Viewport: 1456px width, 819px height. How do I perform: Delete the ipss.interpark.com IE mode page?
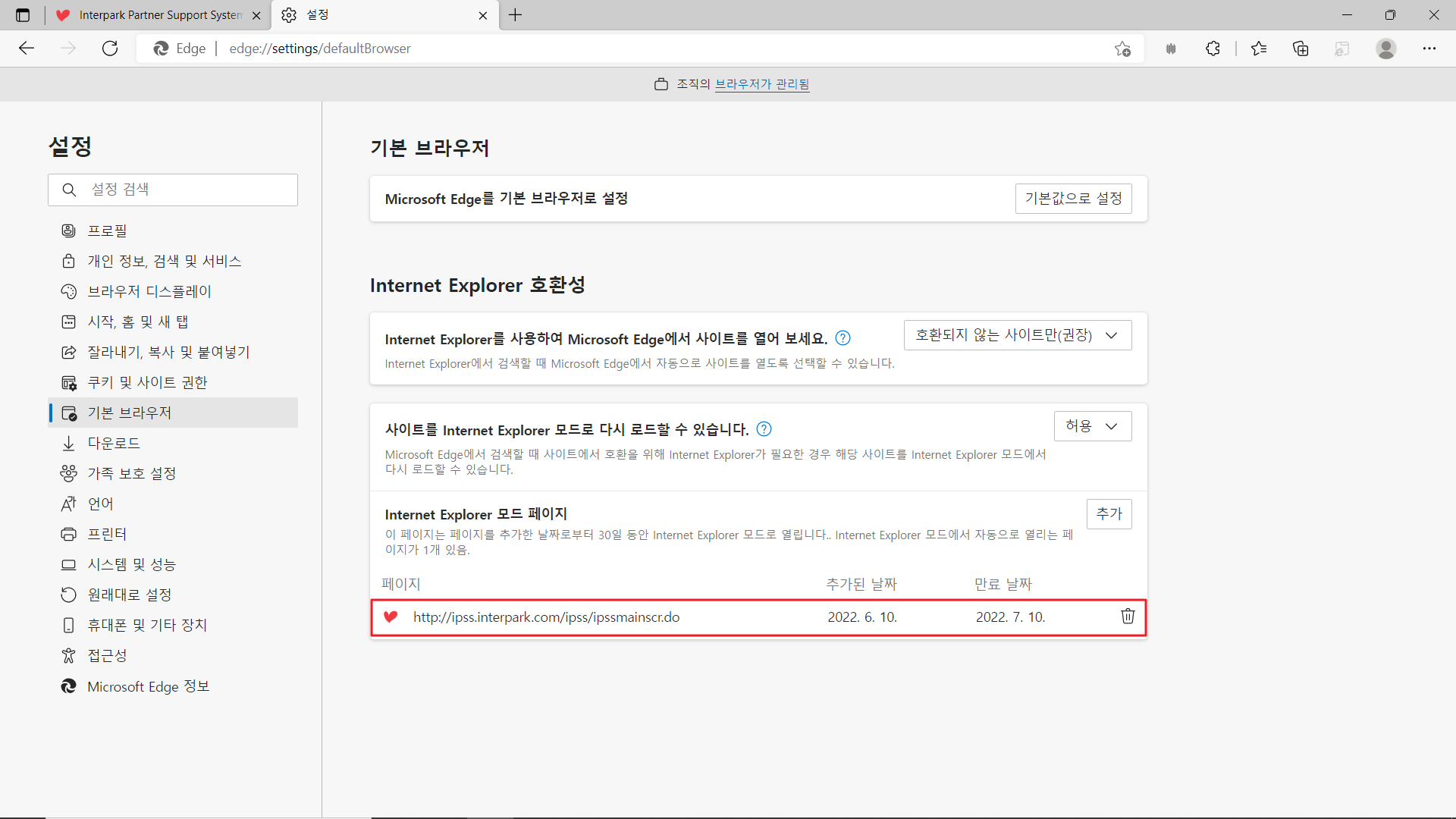point(1128,617)
